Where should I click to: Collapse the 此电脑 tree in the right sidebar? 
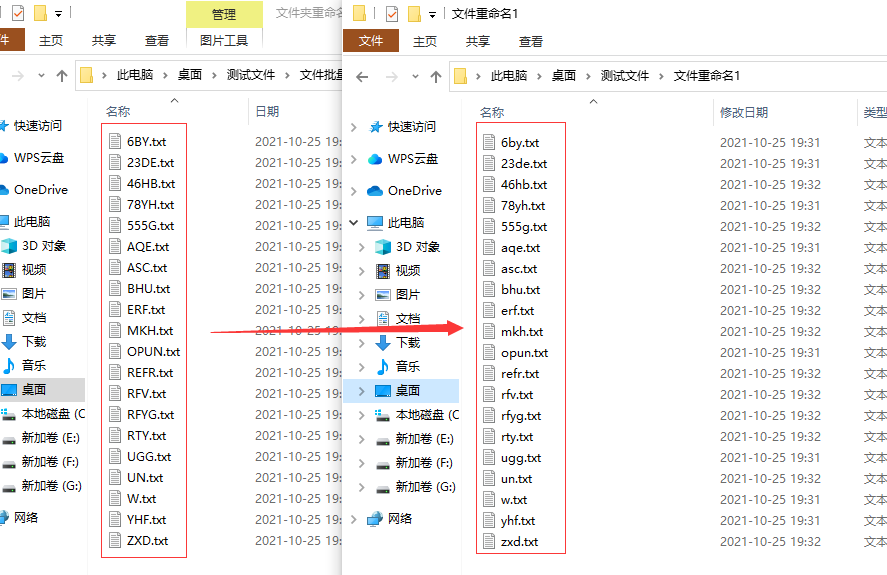pyautogui.click(x=353, y=223)
